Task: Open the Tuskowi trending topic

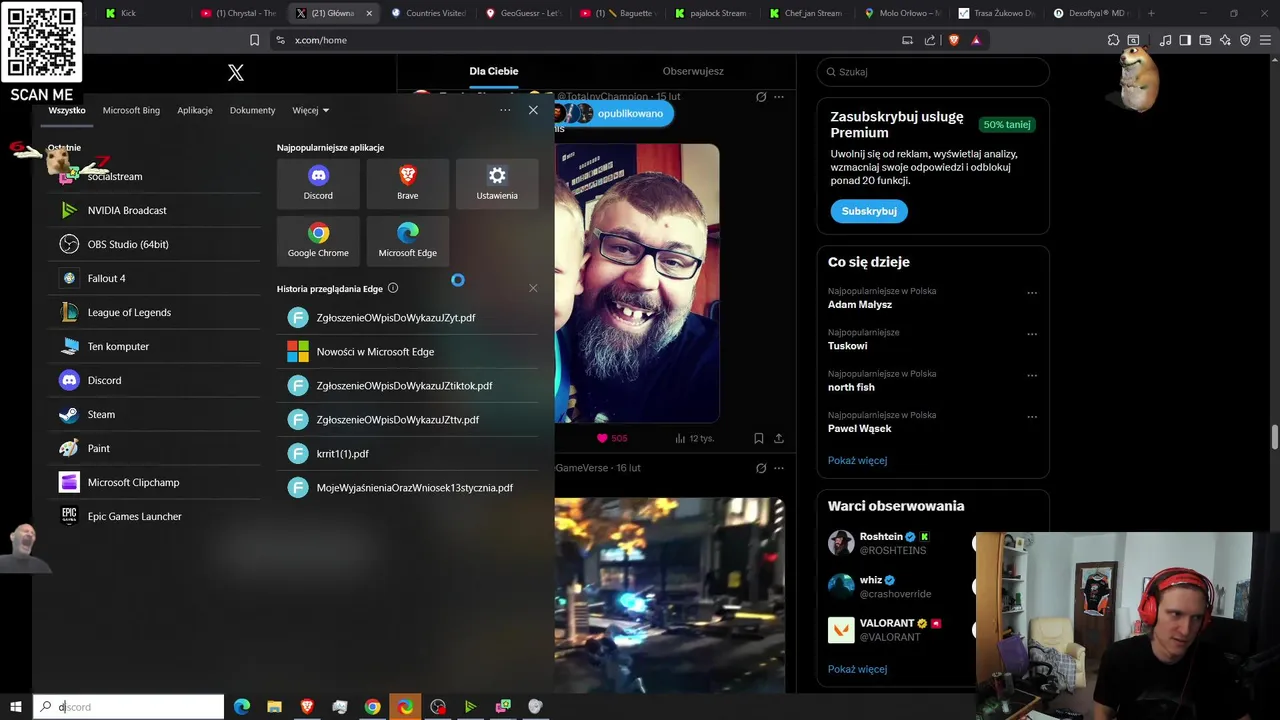Action: [848, 345]
